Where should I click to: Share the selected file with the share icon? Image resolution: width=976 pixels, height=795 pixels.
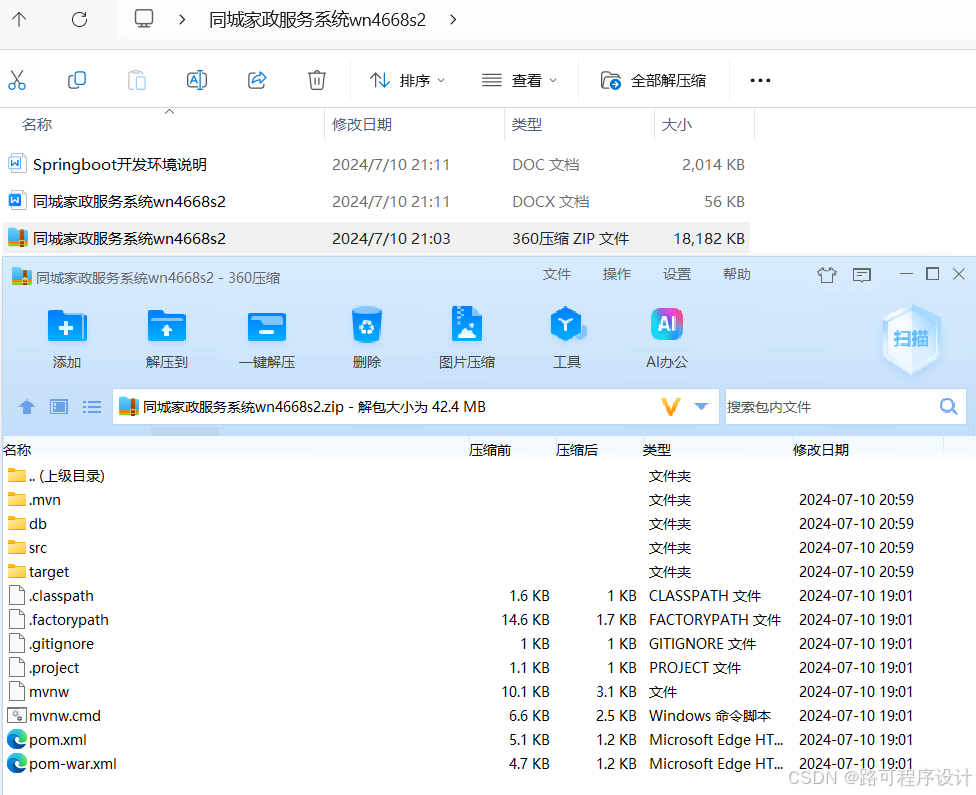click(x=257, y=80)
